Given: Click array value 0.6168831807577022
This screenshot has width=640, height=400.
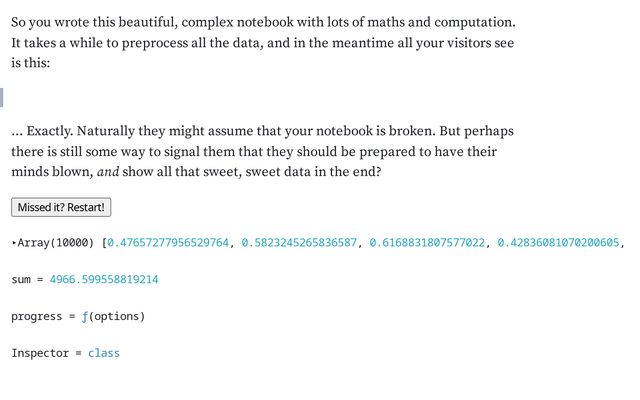Looking at the screenshot, I should click(x=427, y=243).
